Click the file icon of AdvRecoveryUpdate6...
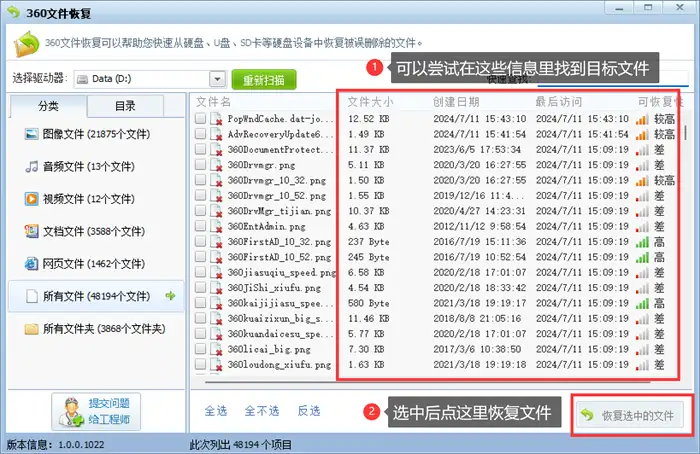The height and width of the screenshot is (454, 700). (x=216, y=134)
